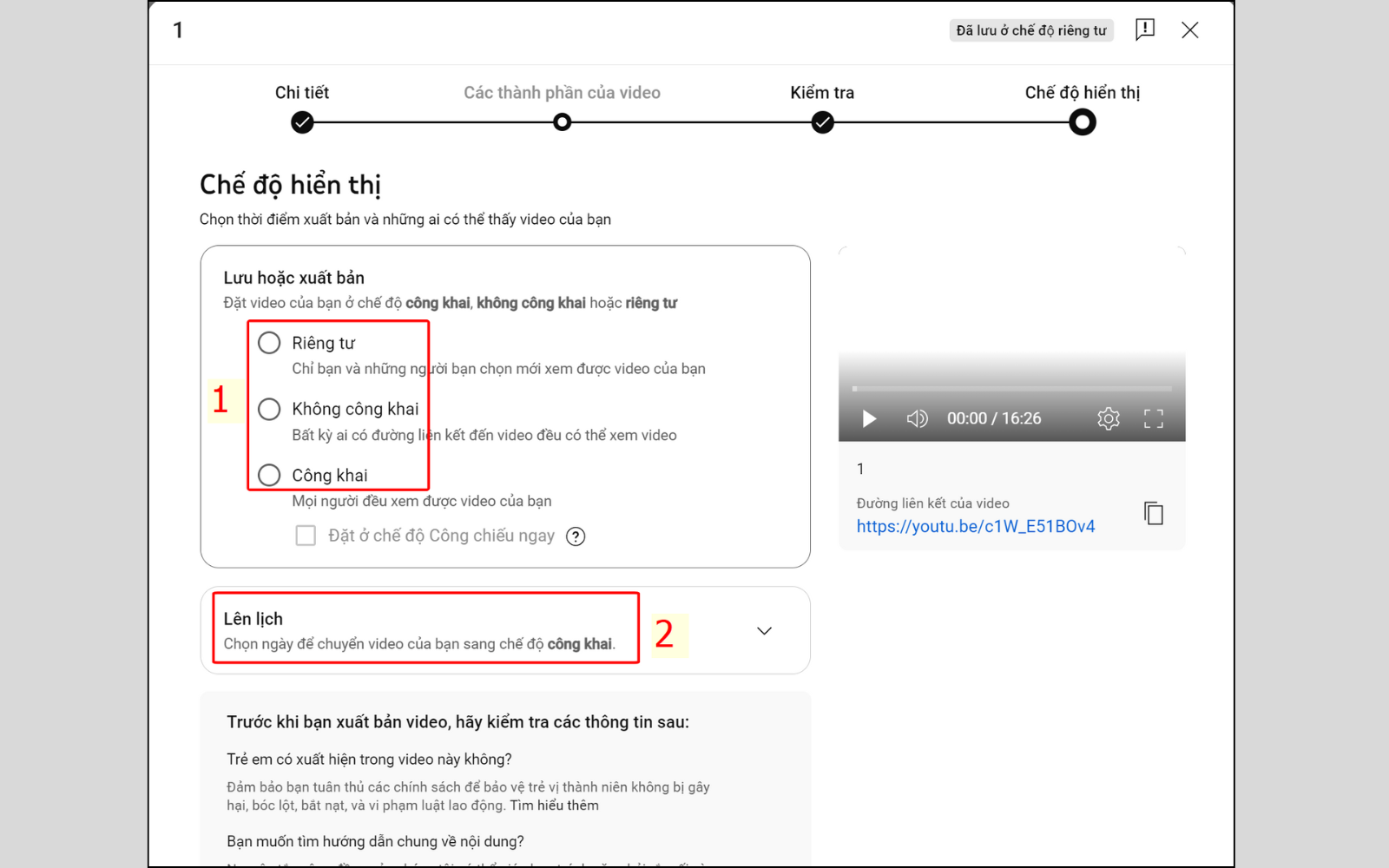The width and height of the screenshot is (1389, 868).
Task: Select Không công khai radio option
Action: 269,409
